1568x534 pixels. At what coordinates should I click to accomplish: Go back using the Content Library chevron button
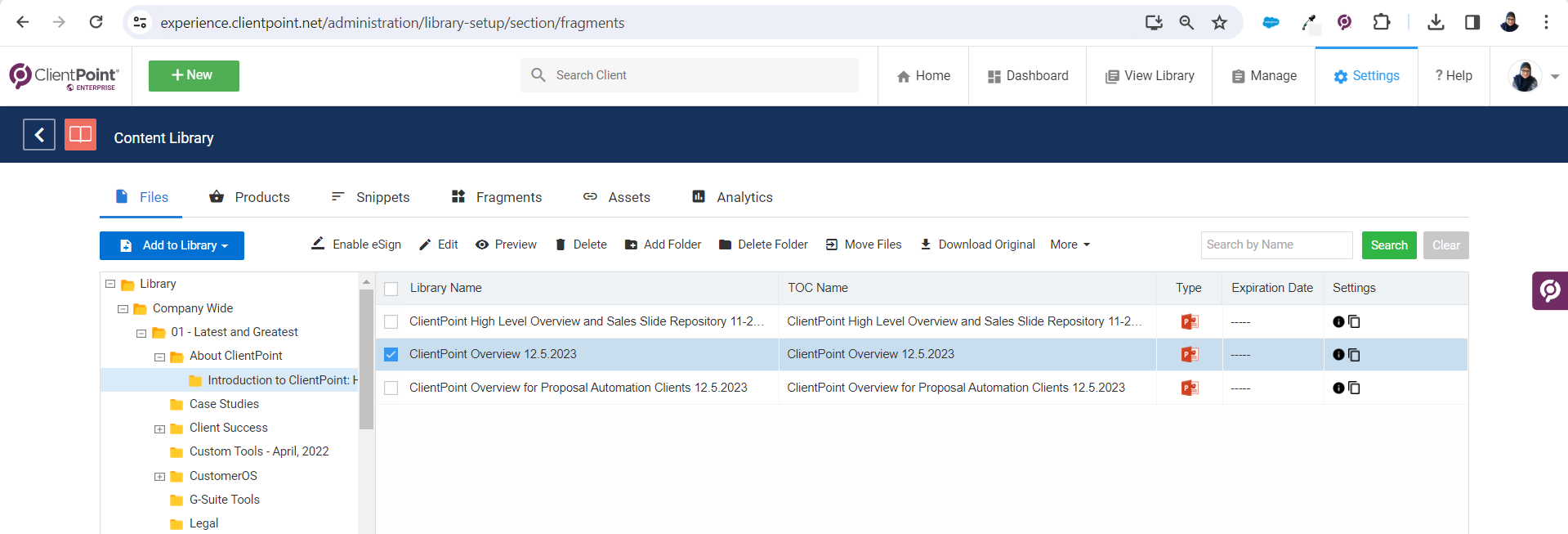[39, 135]
